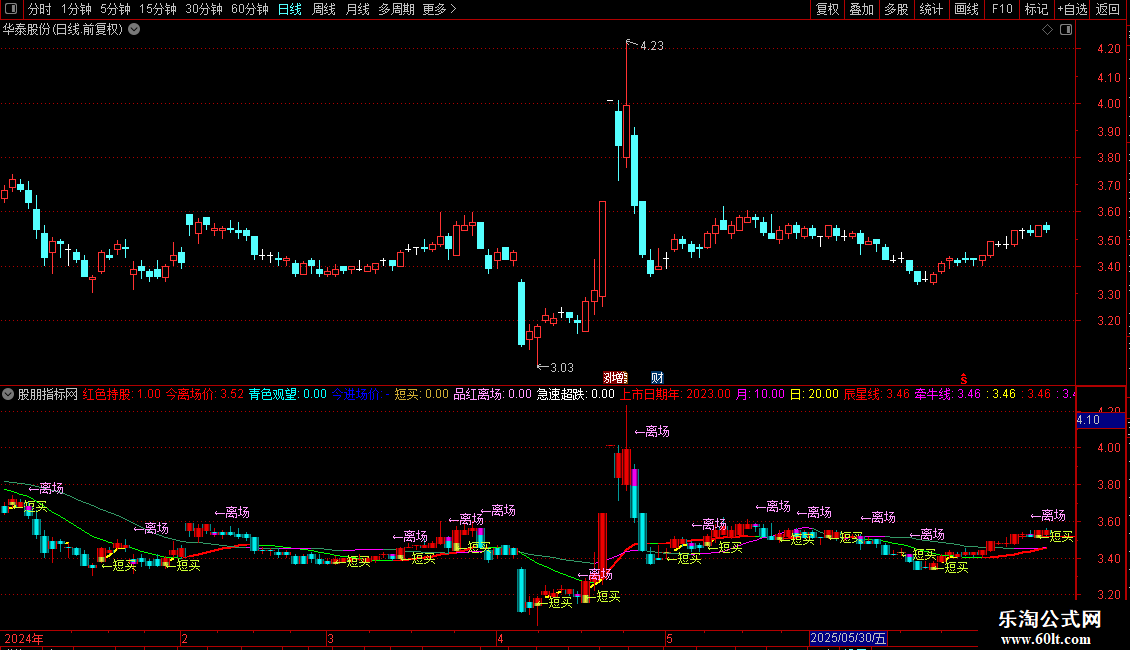Click the 标记 mark button
This screenshot has height=650, width=1130.
tap(1036, 9)
